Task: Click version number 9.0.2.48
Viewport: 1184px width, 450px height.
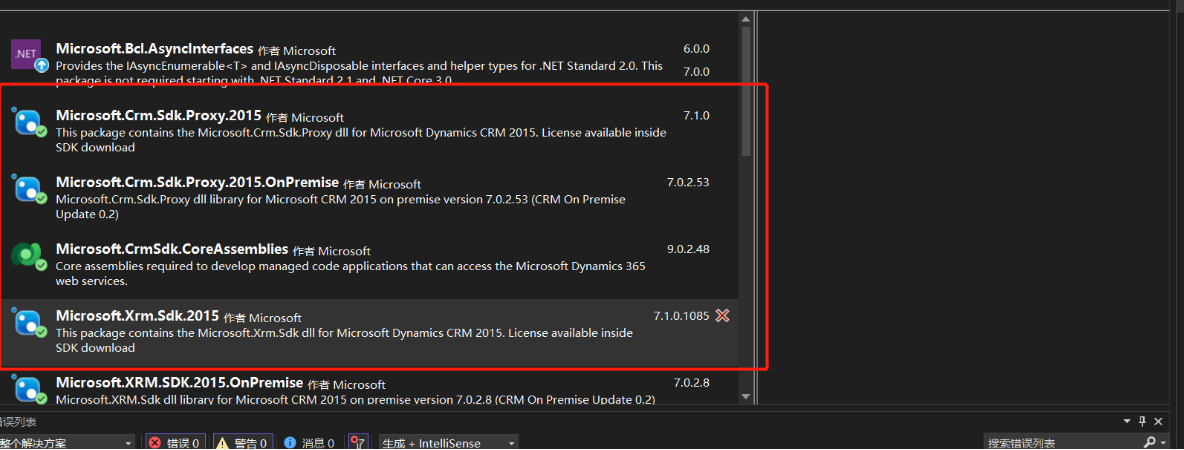Action: (688, 248)
